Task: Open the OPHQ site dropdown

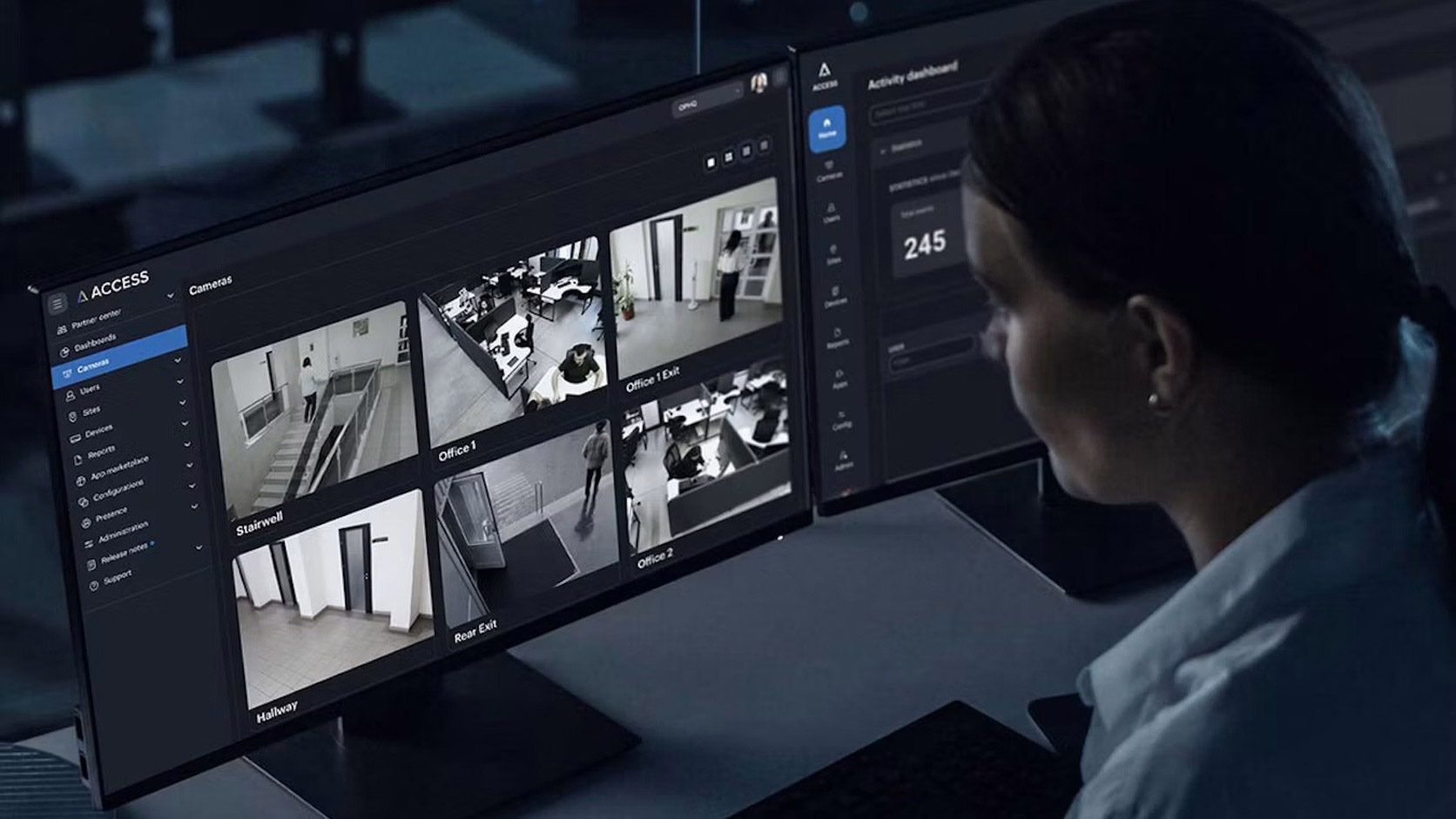Action: click(x=707, y=101)
